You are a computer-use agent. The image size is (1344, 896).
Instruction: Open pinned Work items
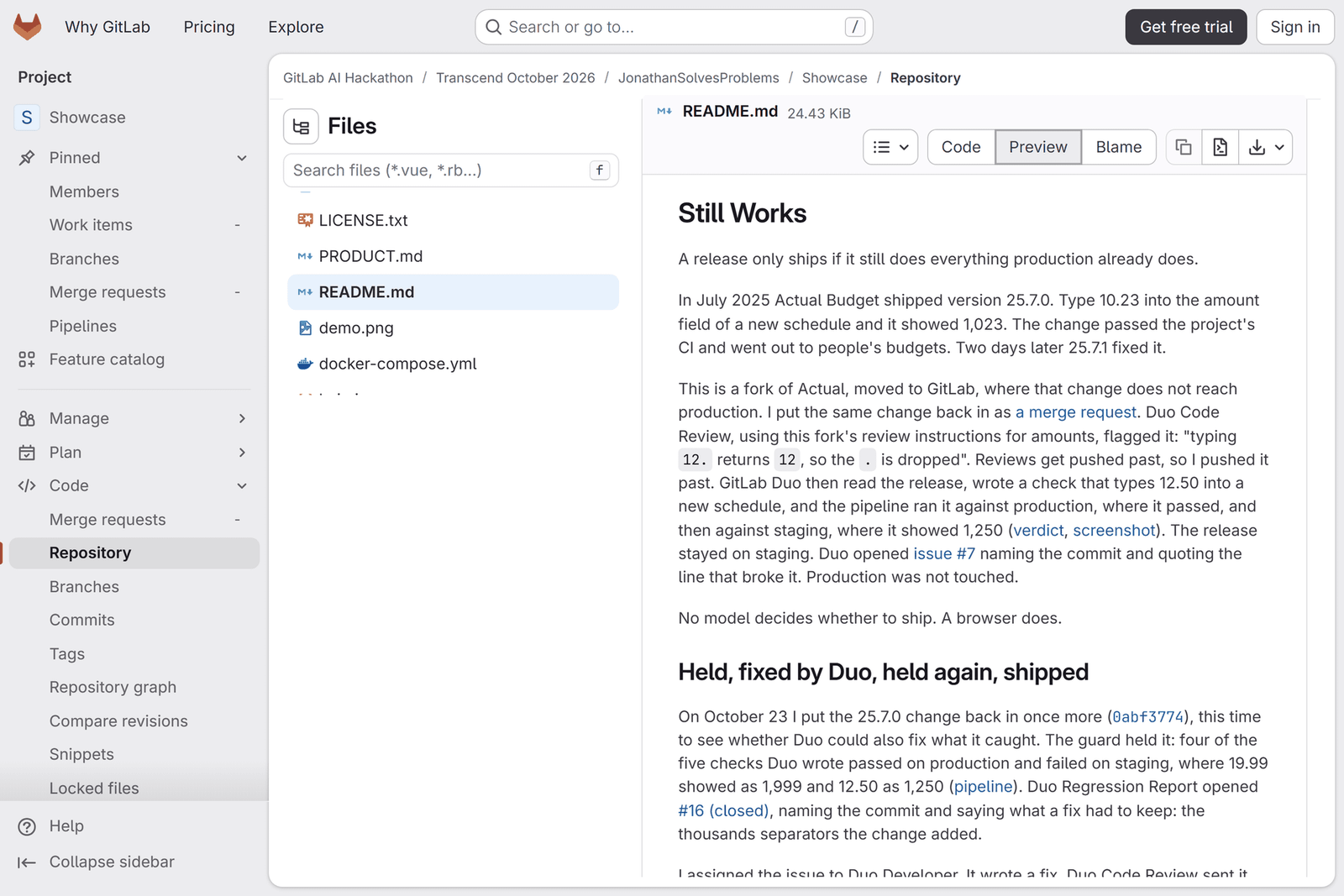coord(91,225)
